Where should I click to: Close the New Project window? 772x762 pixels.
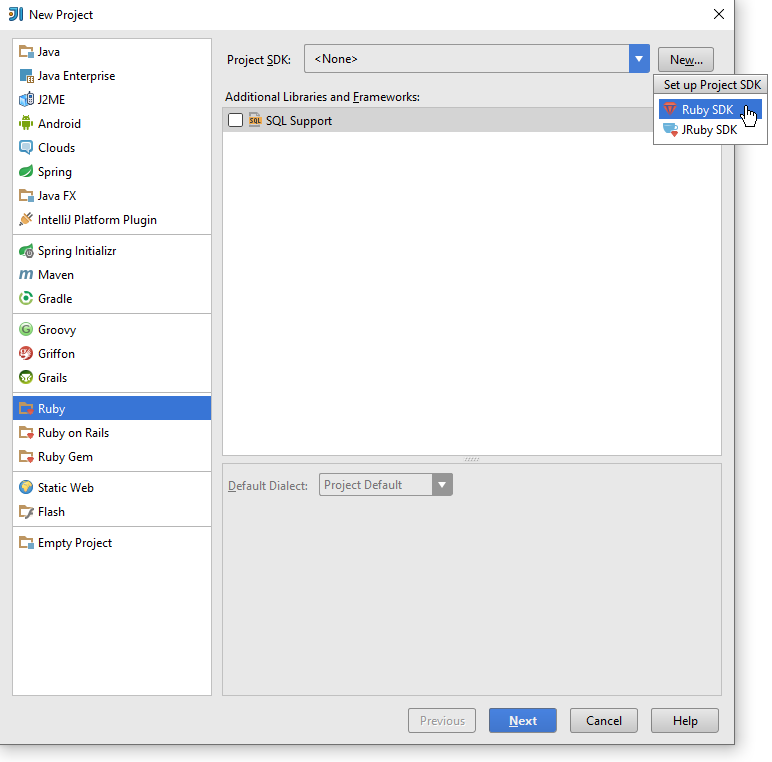click(719, 14)
